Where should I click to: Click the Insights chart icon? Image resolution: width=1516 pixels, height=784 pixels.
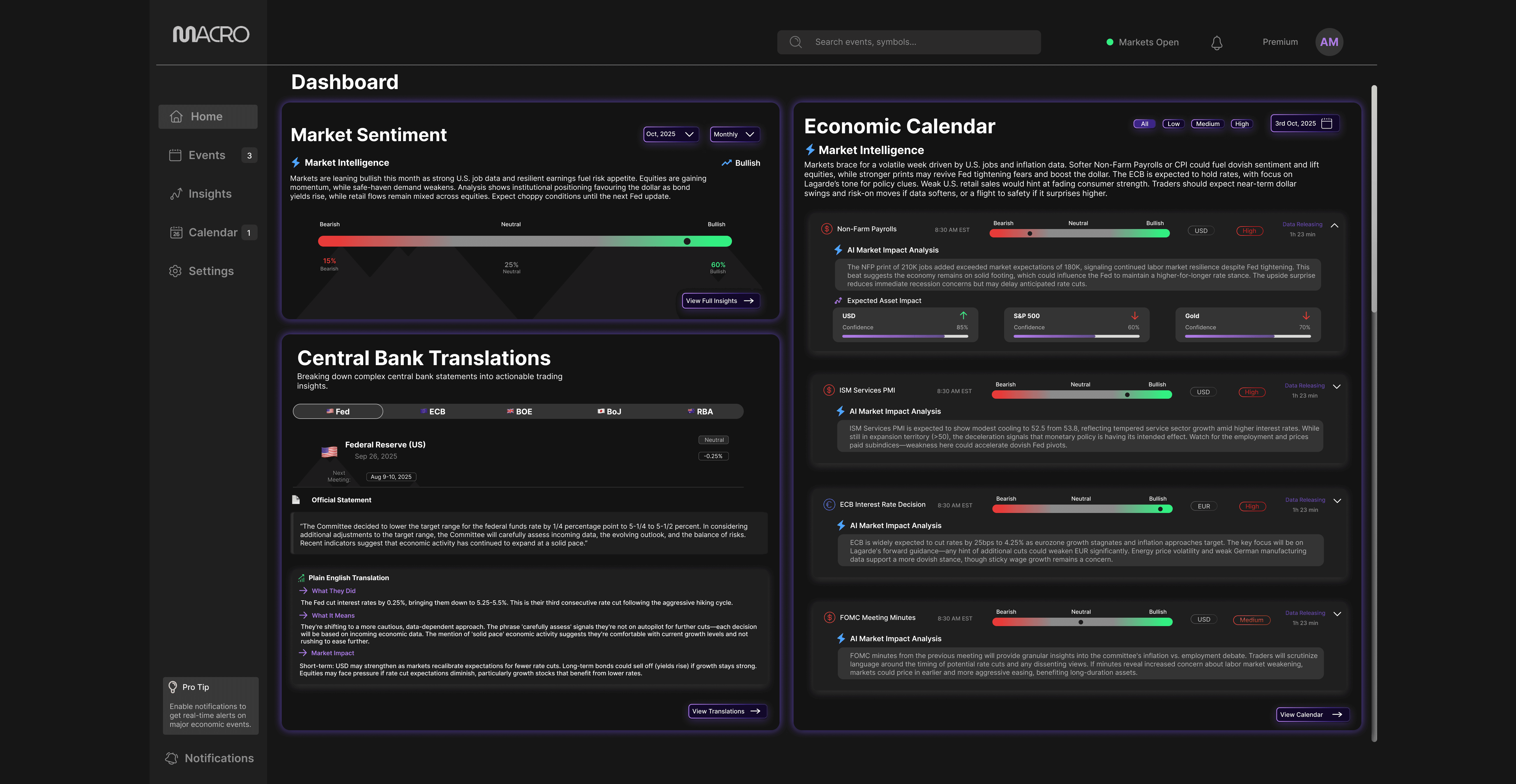click(175, 194)
